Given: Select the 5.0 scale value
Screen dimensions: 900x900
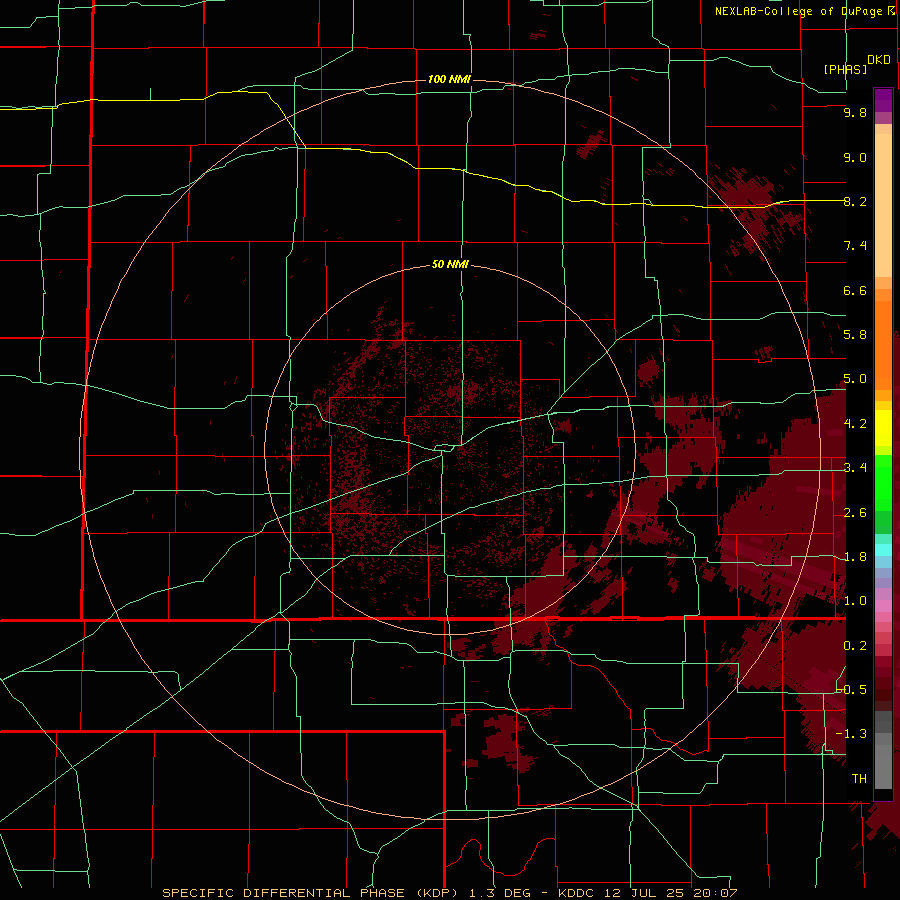Looking at the screenshot, I should coord(855,379).
